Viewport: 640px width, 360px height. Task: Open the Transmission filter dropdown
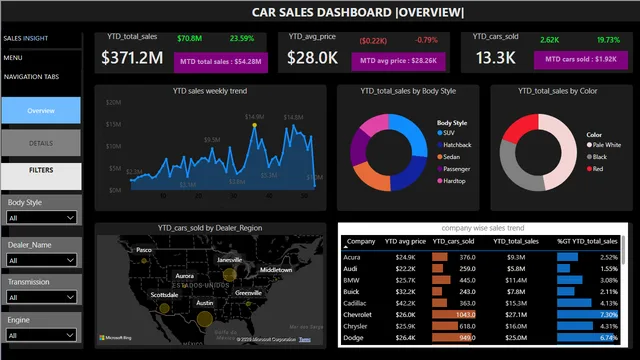[x=41, y=297]
